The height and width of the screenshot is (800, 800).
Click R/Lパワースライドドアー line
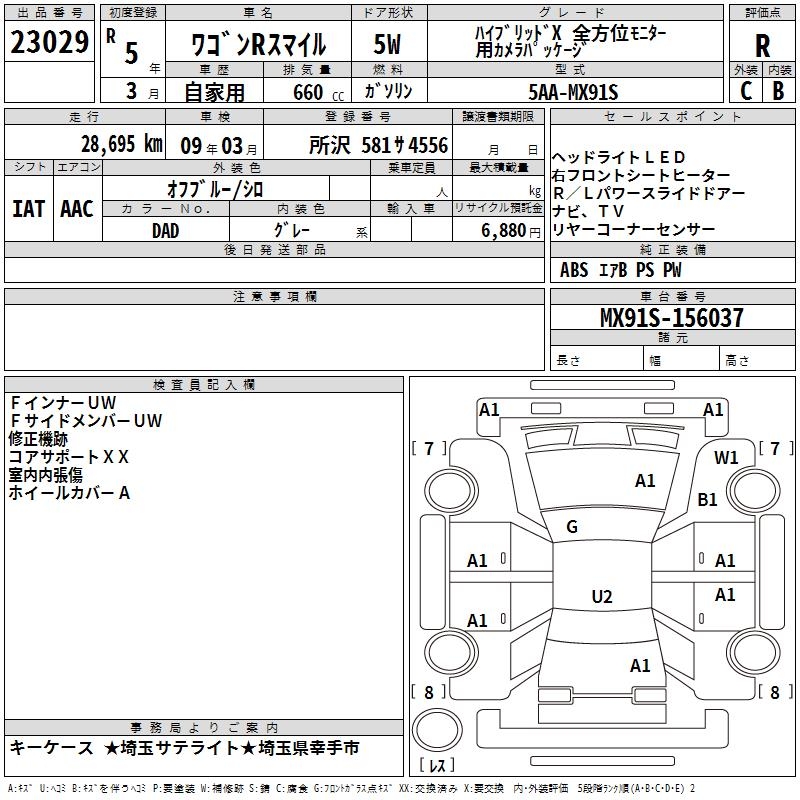pos(648,193)
